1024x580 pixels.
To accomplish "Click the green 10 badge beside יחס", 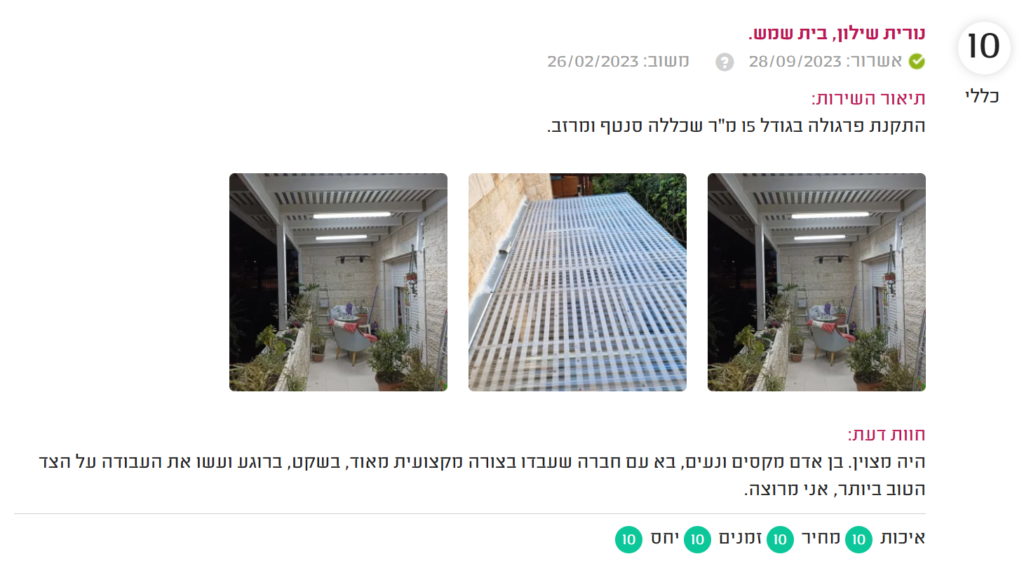I will (x=628, y=540).
